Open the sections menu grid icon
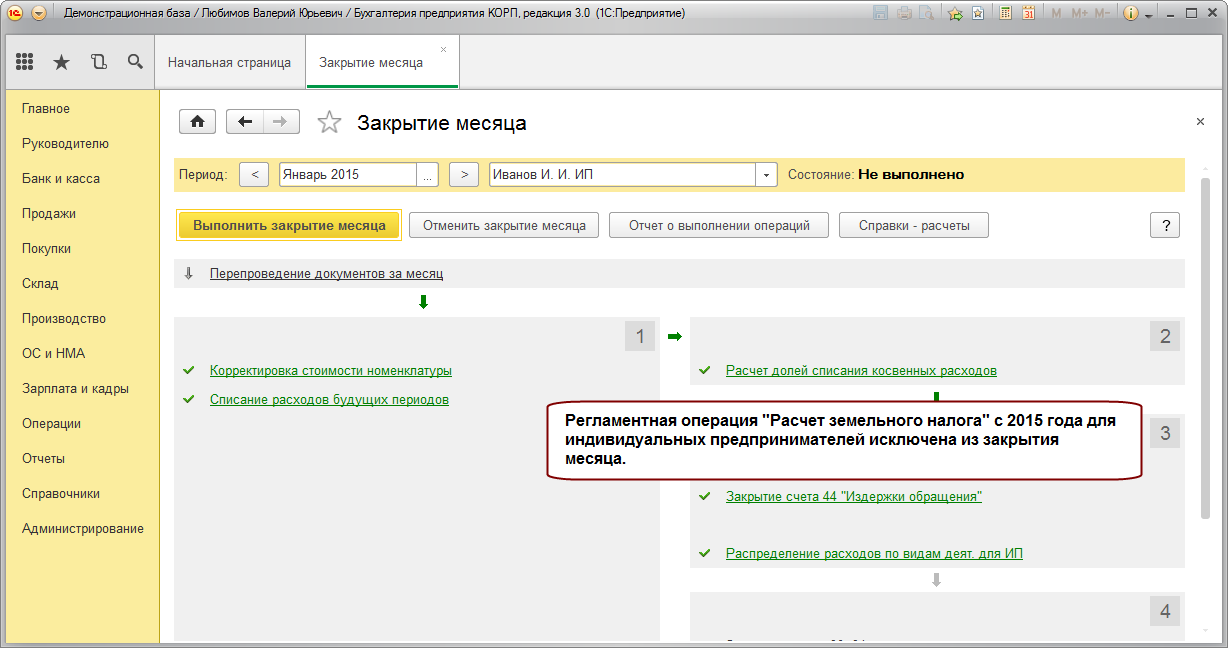The height and width of the screenshot is (648, 1228). click(x=25, y=62)
